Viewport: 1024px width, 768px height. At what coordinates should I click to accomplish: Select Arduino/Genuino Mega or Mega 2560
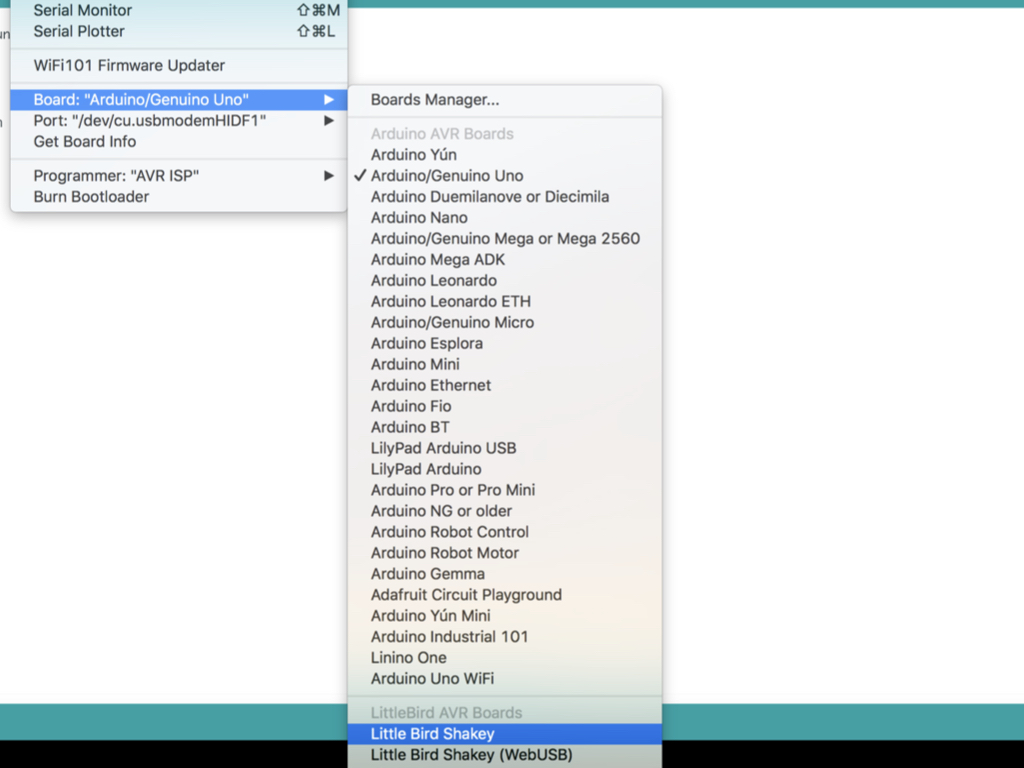click(x=505, y=238)
